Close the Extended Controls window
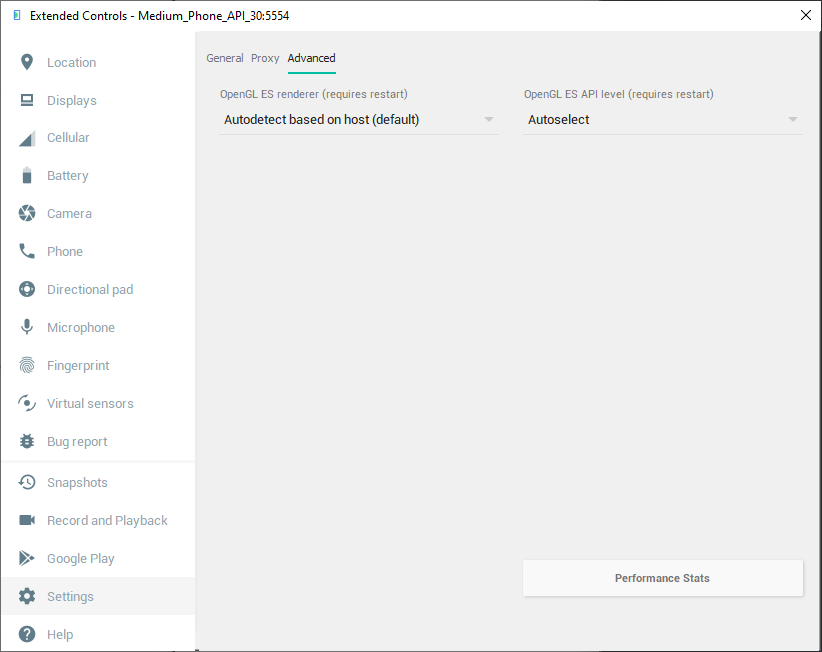Viewport: 822px width, 652px height. point(806,15)
